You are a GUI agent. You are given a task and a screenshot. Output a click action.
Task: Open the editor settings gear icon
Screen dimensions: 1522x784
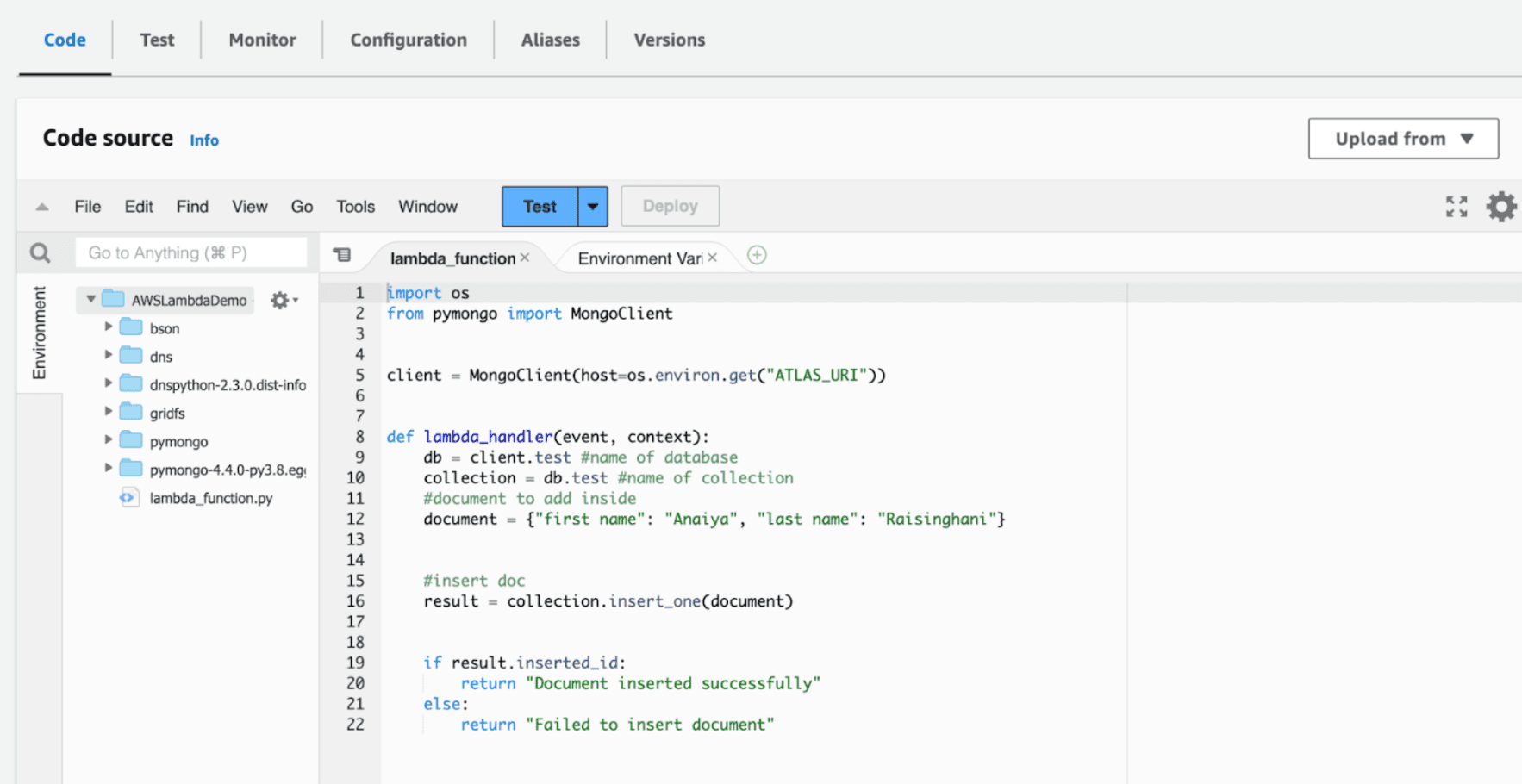click(1500, 207)
